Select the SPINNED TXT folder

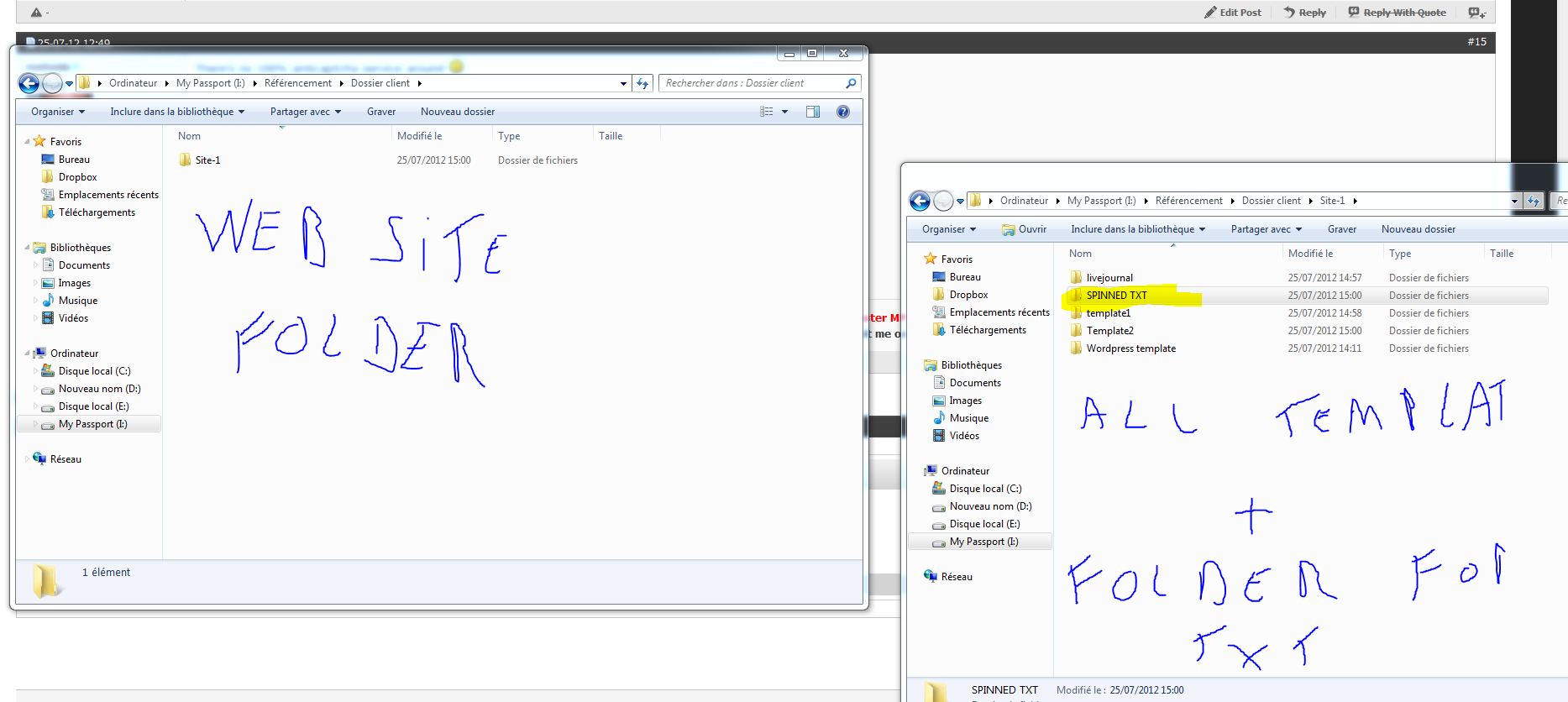click(1108, 296)
